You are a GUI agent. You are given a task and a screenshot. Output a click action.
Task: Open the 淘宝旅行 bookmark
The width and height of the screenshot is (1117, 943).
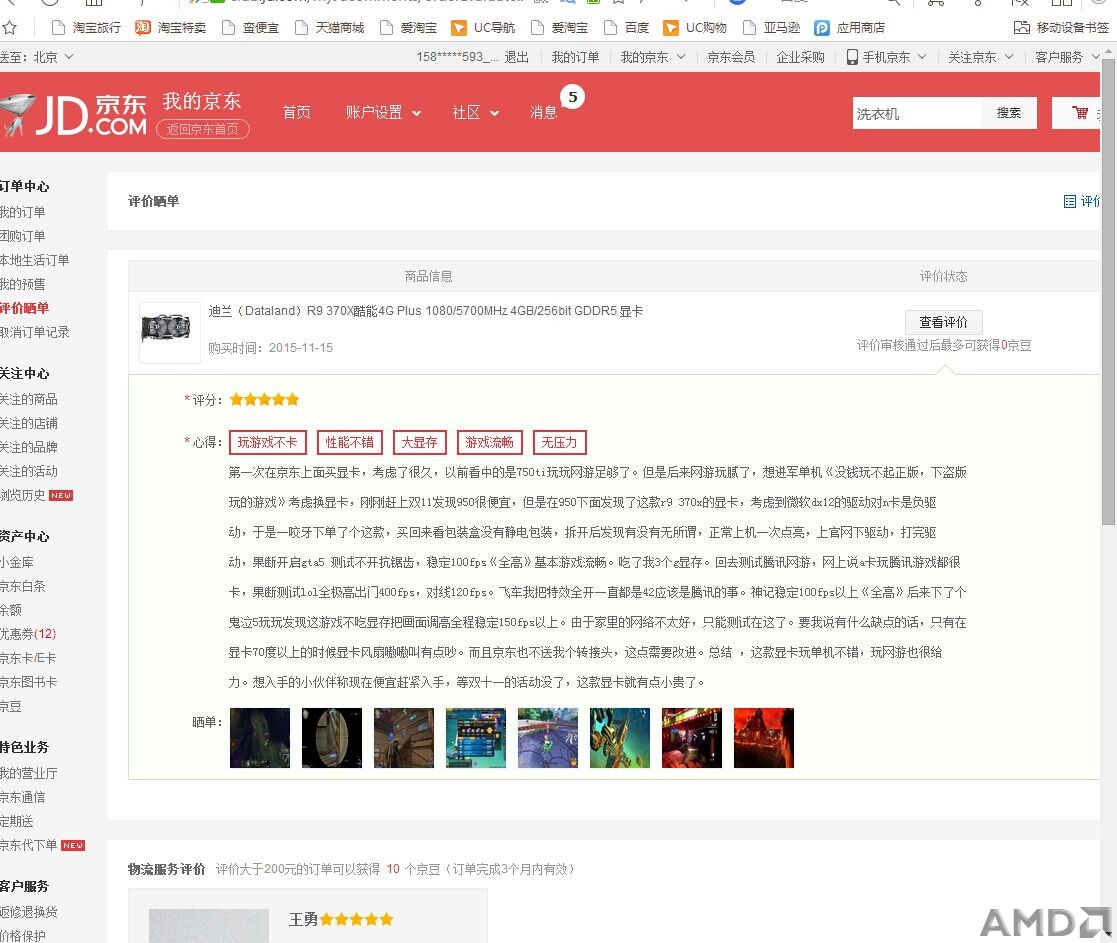tap(86, 28)
